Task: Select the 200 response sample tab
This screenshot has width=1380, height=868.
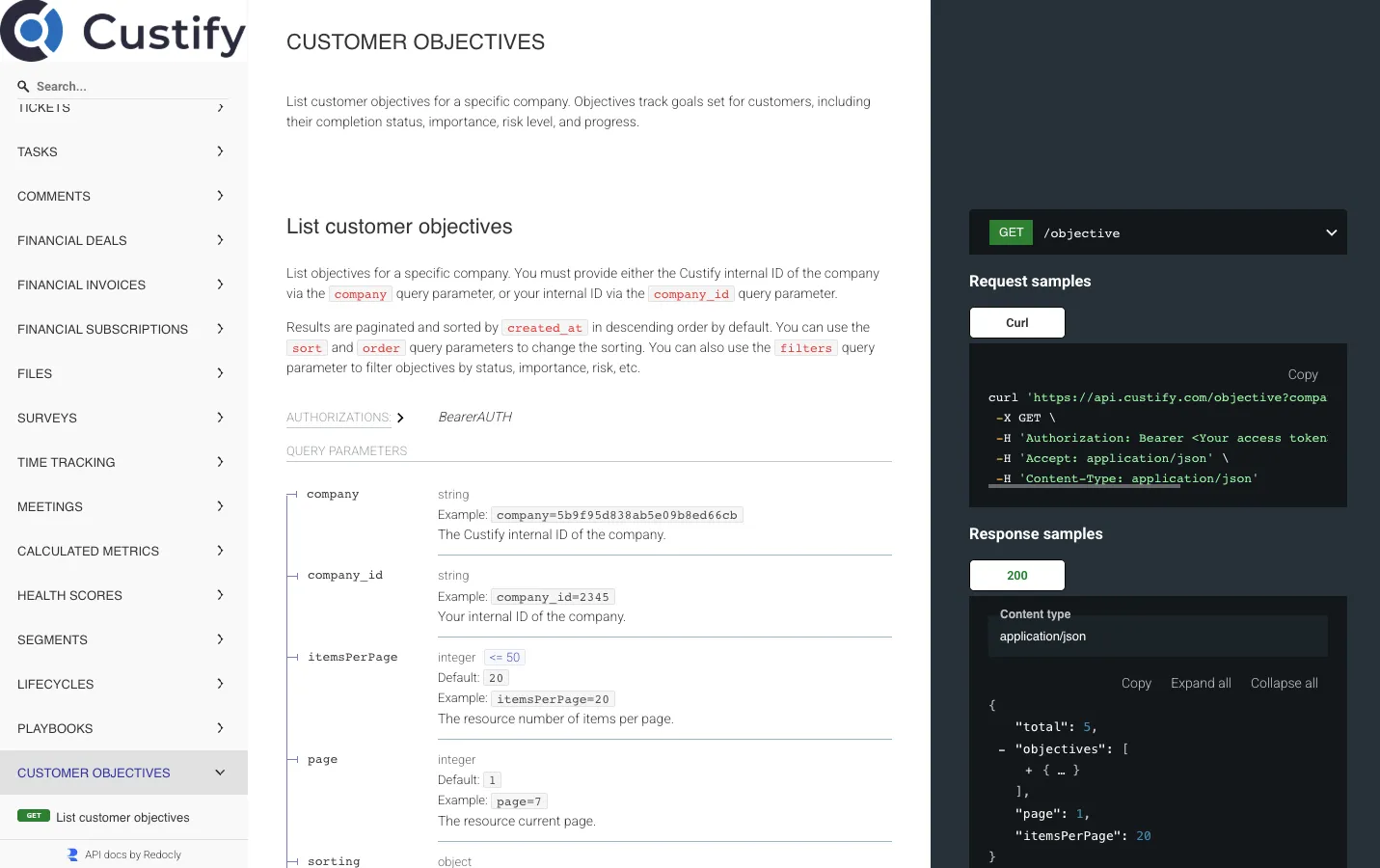Action: tap(1017, 576)
